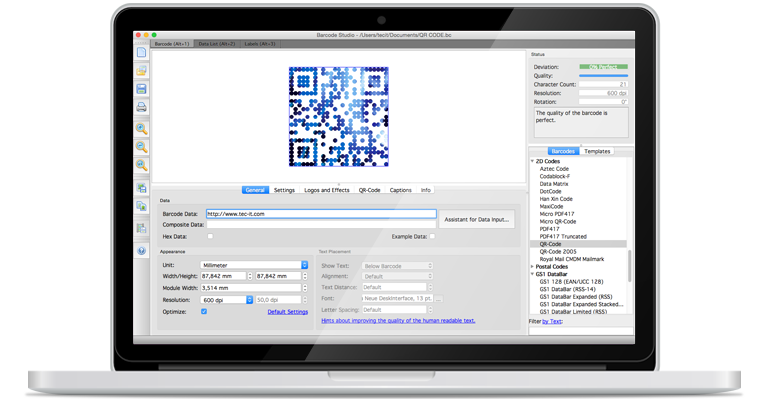Click the Module Width value field
Image resolution: width=764 pixels, height=401 pixels.
pyautogui.click(x=251, y=288)
